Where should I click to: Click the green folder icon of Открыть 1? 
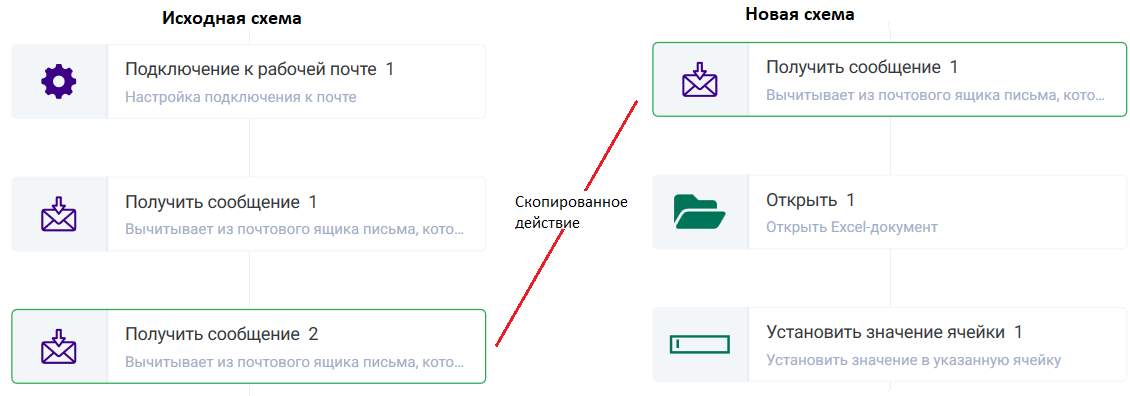699,212
